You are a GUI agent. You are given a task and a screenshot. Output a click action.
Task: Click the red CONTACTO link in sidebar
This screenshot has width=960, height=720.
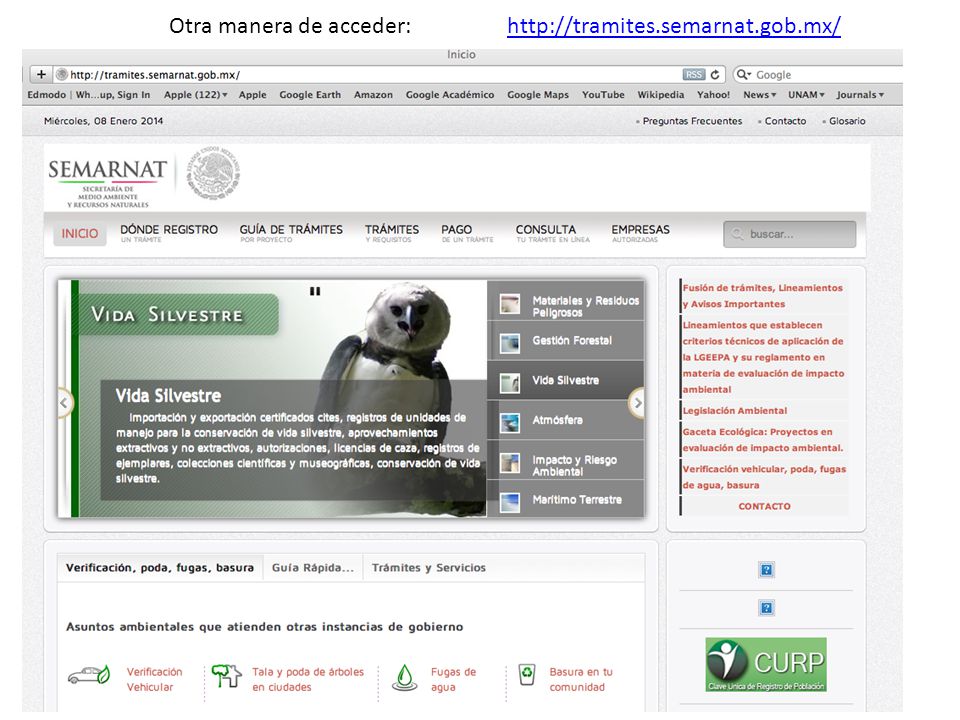[764, 506]
